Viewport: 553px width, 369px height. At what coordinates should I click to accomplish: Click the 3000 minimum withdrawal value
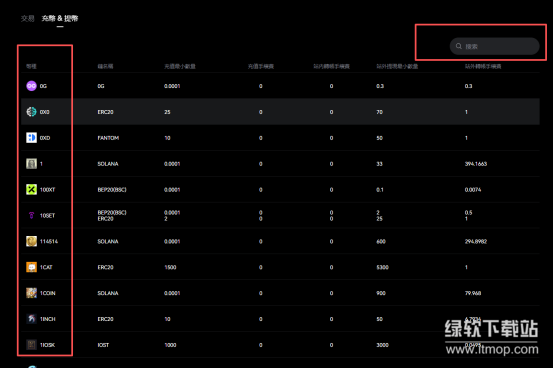point(382,345)
